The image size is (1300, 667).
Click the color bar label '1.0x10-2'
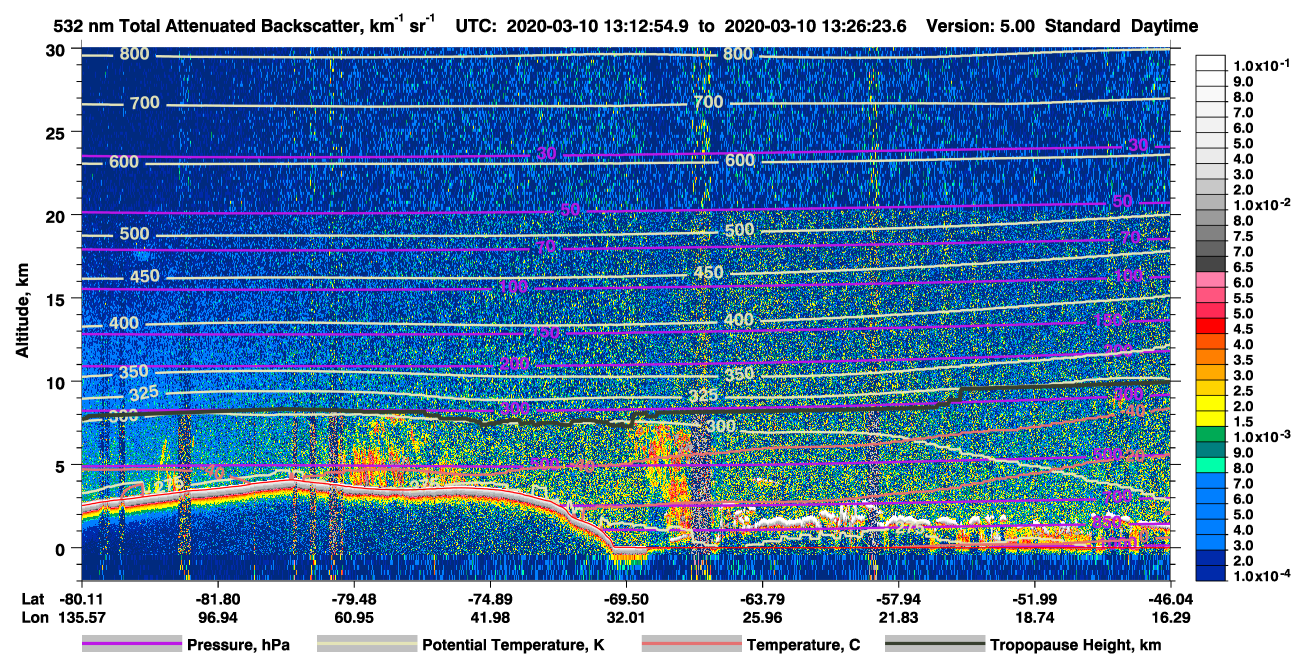pyautogui.click(x=1261, y=205)
